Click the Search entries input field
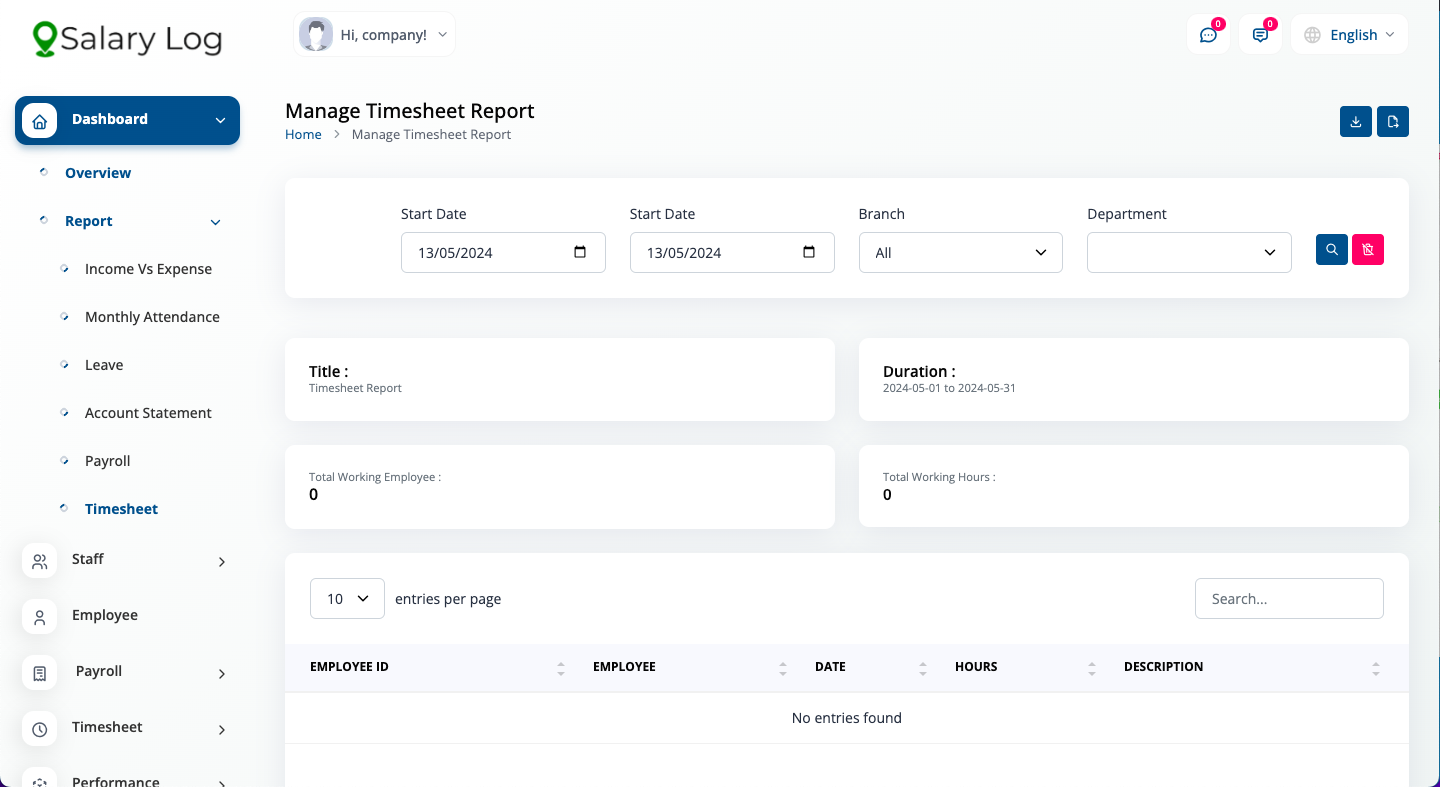This screenshot has width=1440, height=787. point(1289,599)
